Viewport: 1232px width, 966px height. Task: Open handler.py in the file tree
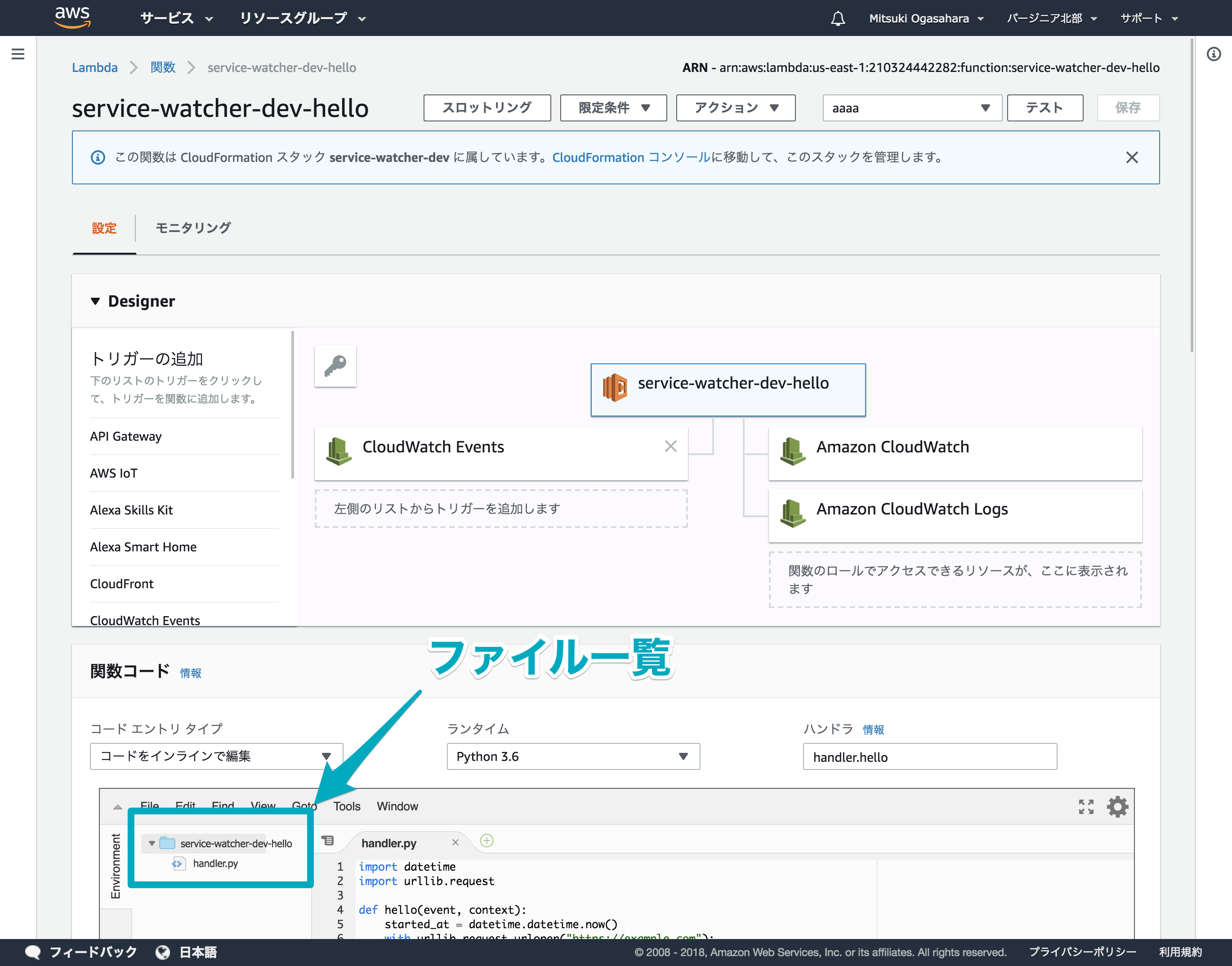coord(215,863)
